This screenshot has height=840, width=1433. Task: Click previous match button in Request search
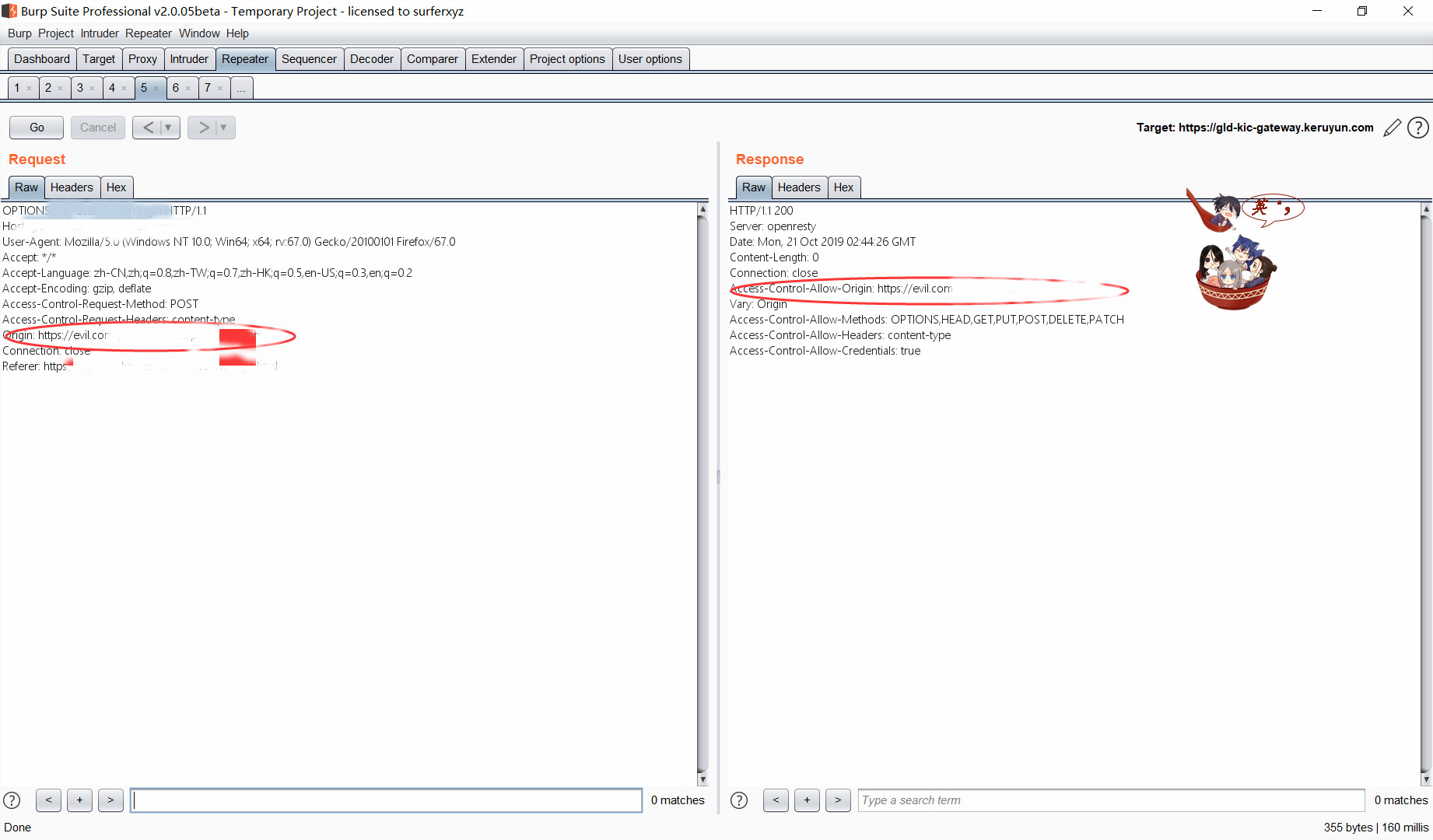pyautogui.click(x=48, y=800)
